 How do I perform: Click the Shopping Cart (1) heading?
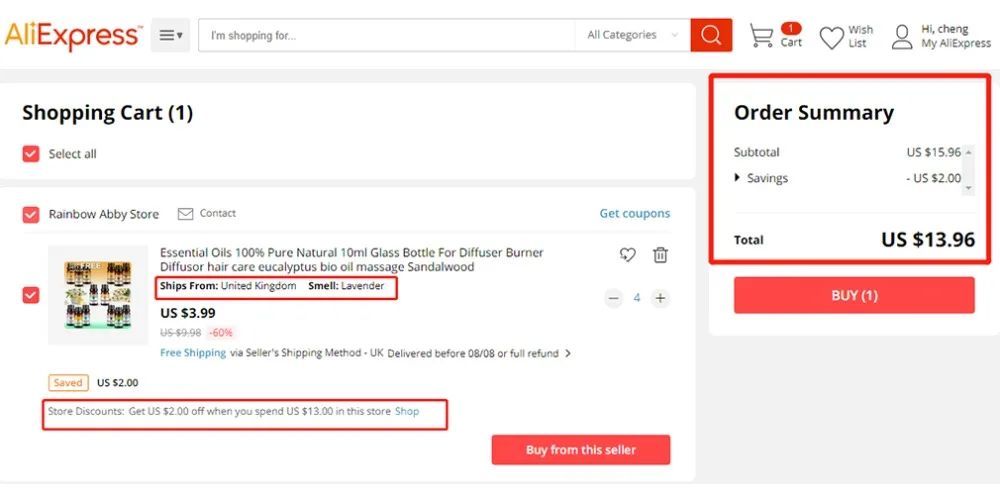108,113
